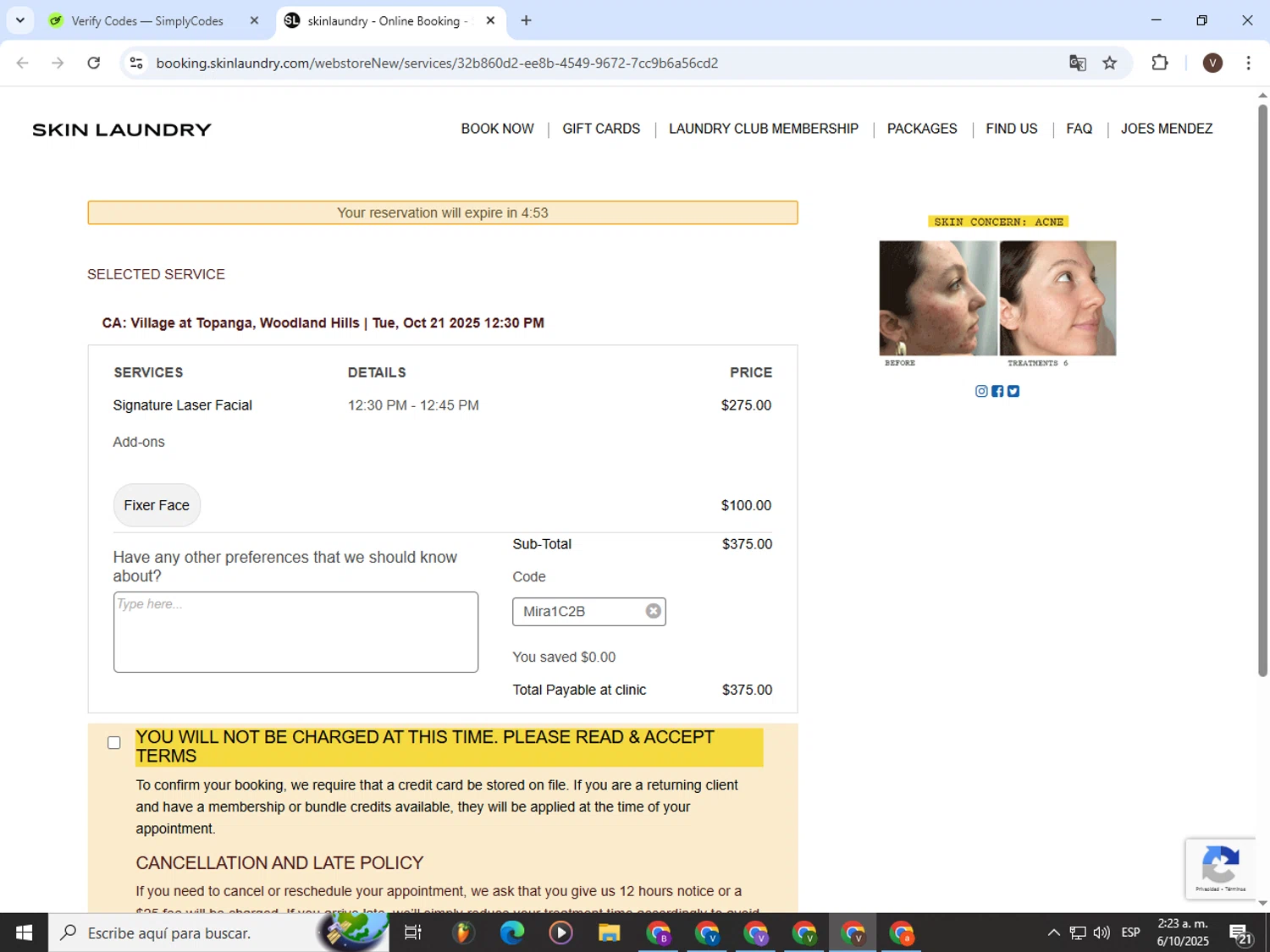Open JOES MENDEZ account menu
1270x952 pixels.
click(1167, 129)
